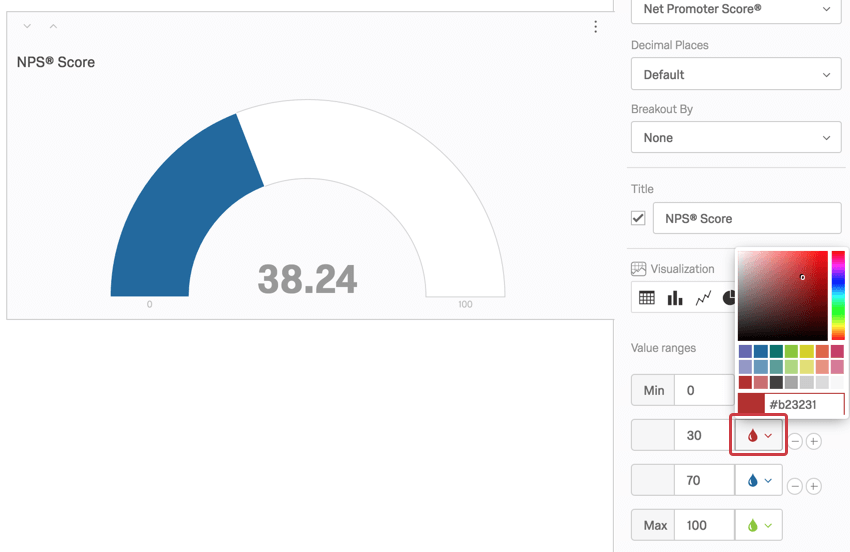The image size is (850, 552).
Task: Select the line chart visualization icon
Action: click(703, 298)
